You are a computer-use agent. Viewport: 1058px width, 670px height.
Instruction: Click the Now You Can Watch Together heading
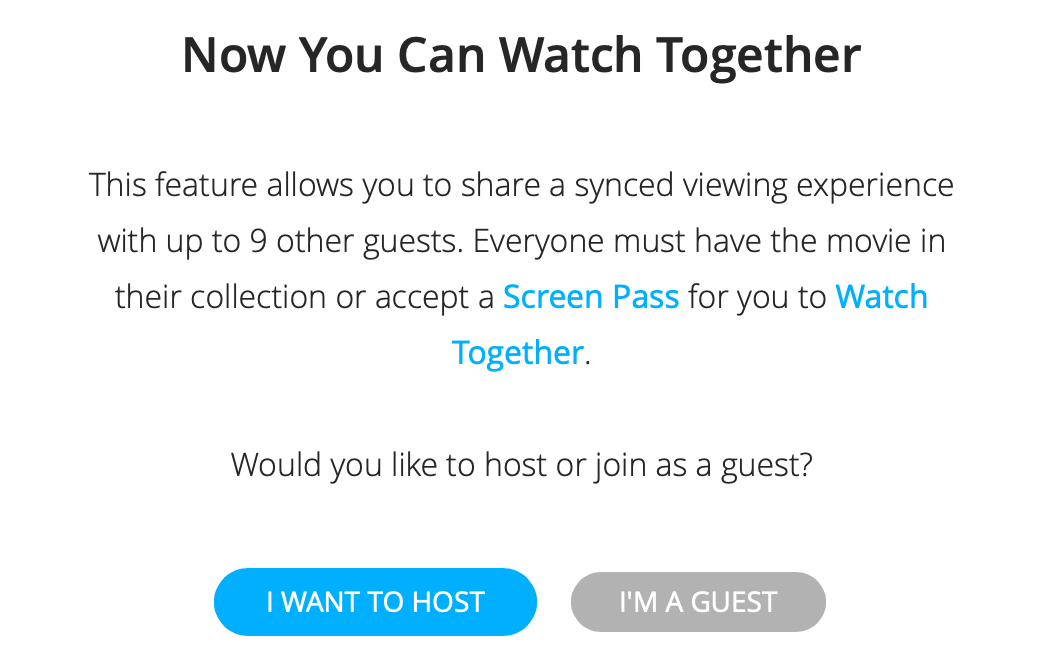pos(520,55)
